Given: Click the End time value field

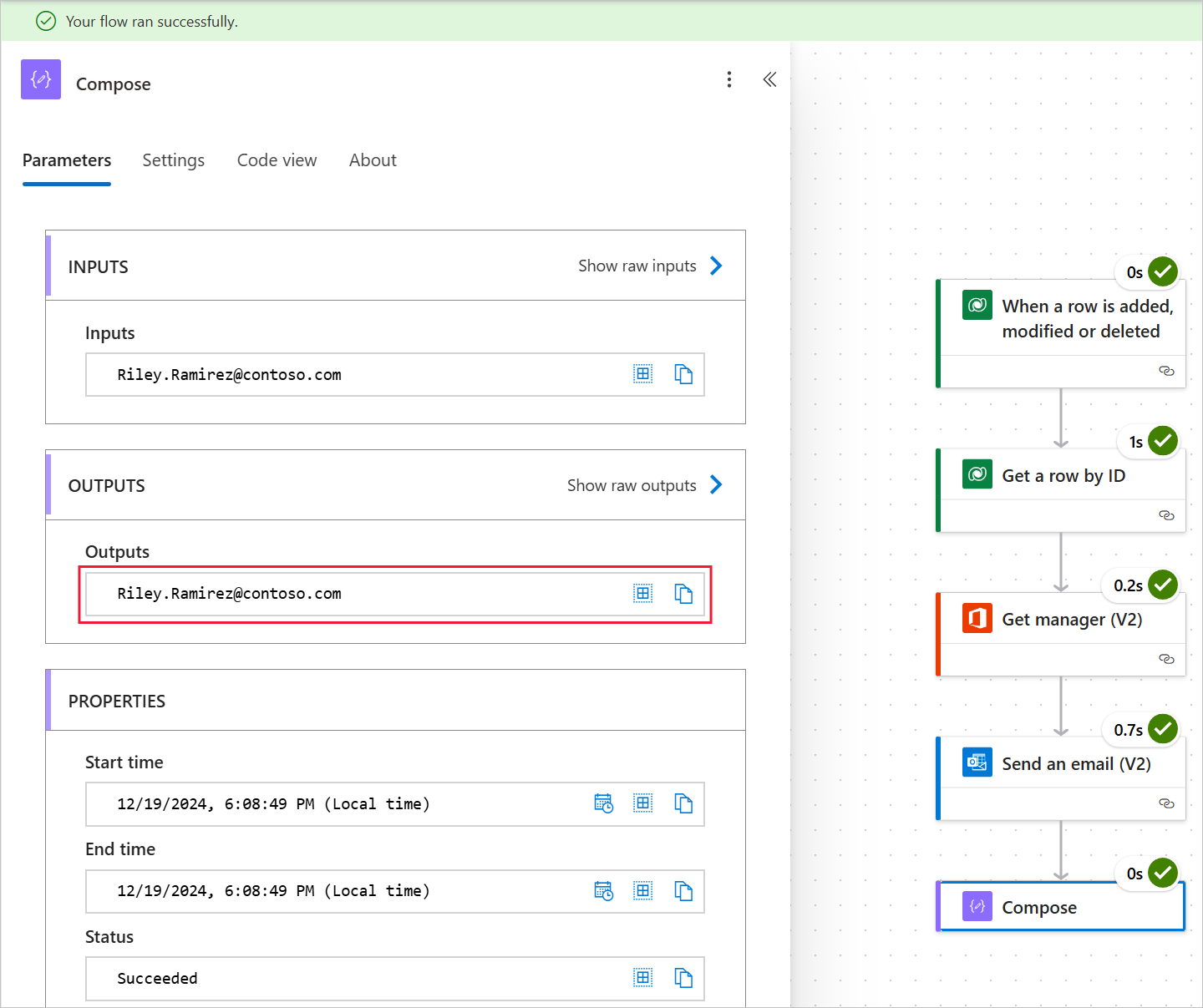Looking at the screenshot, I should click(395, 891).
